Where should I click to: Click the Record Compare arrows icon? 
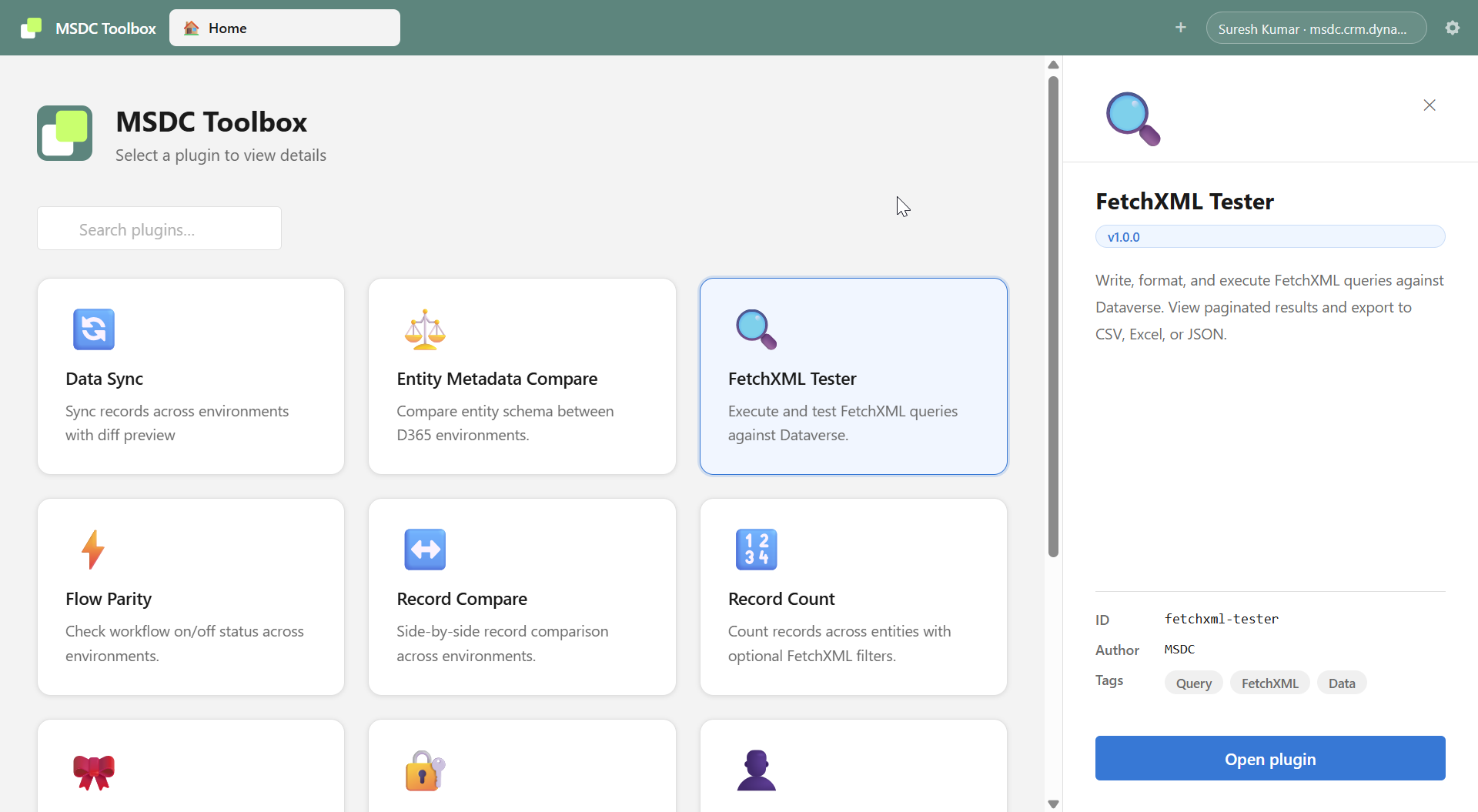click(x=425, y=550)
